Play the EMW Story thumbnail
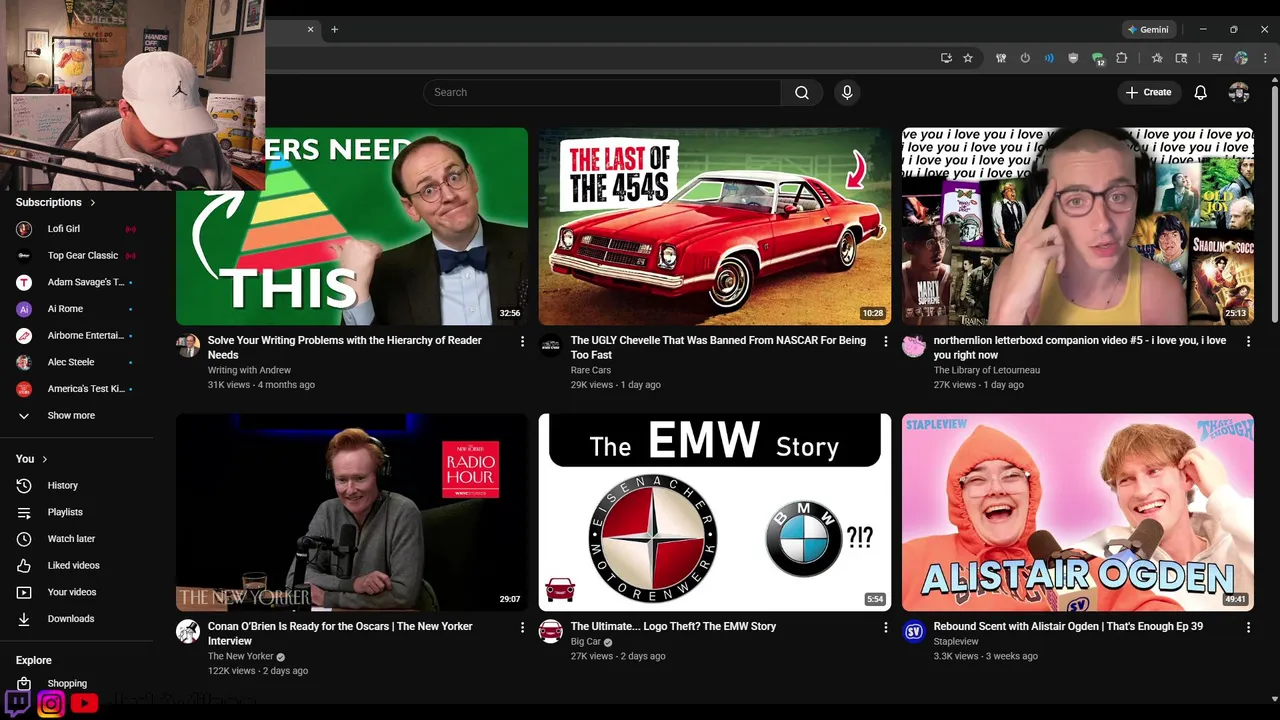The image size is (1280, 720). (714, 512)
